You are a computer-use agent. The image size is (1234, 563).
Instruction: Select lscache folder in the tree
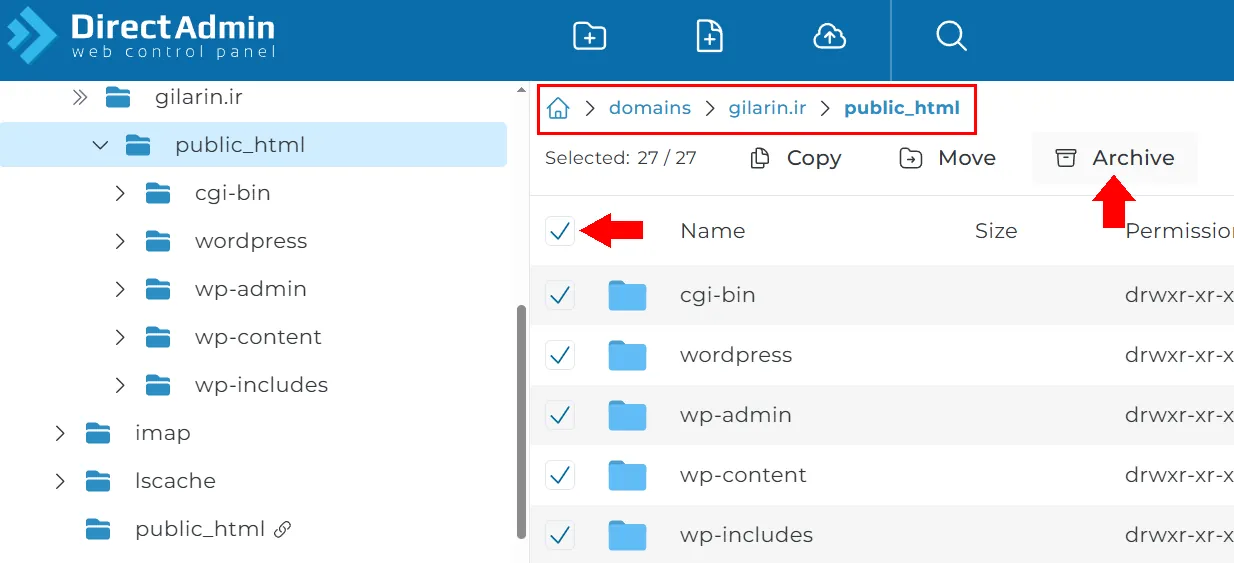[175, 481]
